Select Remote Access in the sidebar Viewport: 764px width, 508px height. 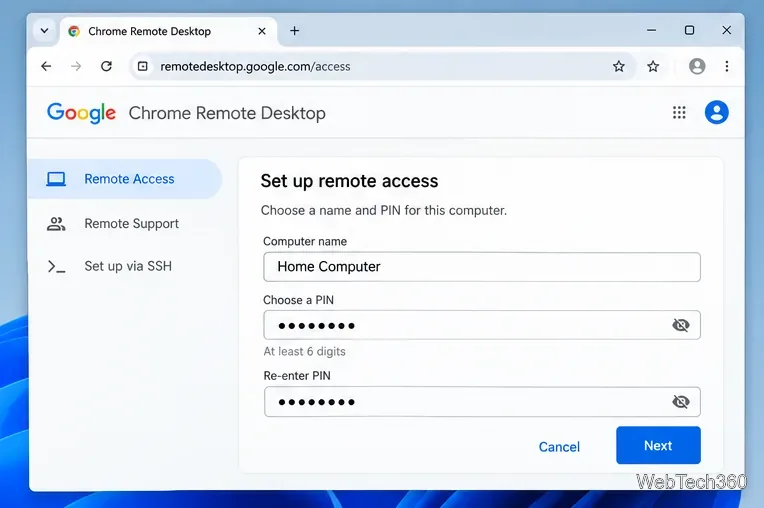pyautogui.click(x=125, y=179)
